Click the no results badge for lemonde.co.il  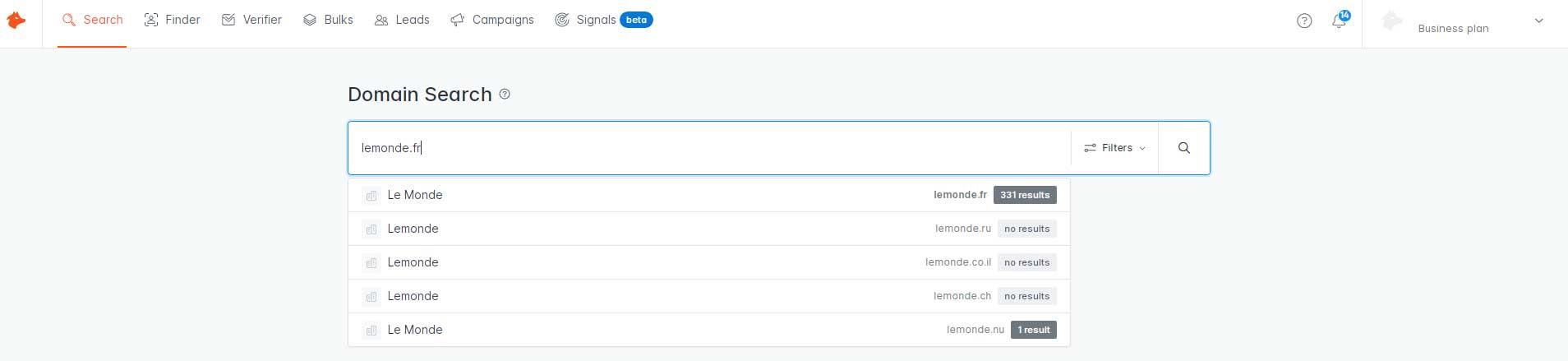tap(1027, 262)
